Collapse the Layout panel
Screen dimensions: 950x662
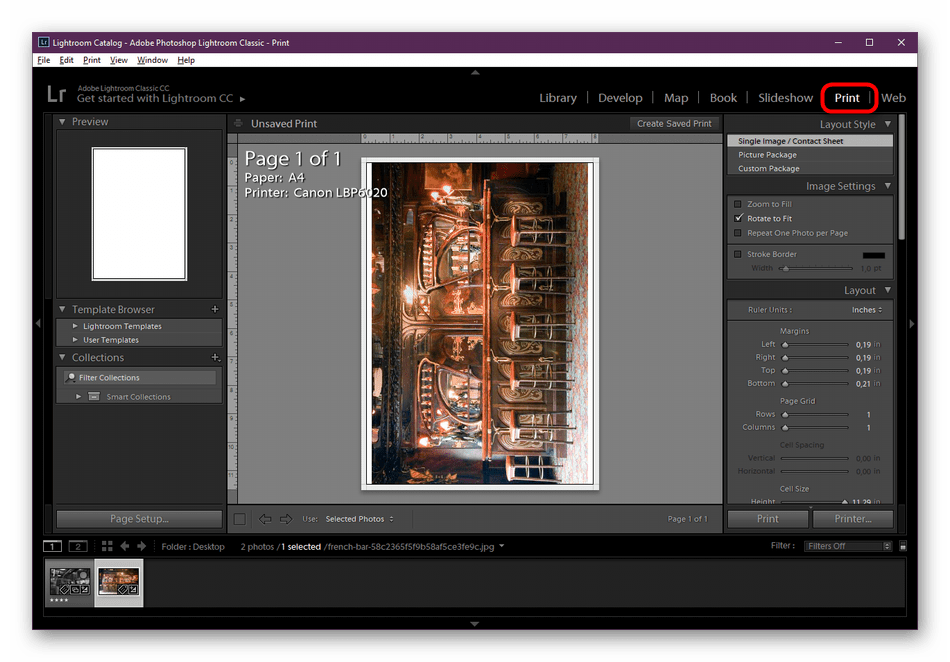(x=888, y=290)
